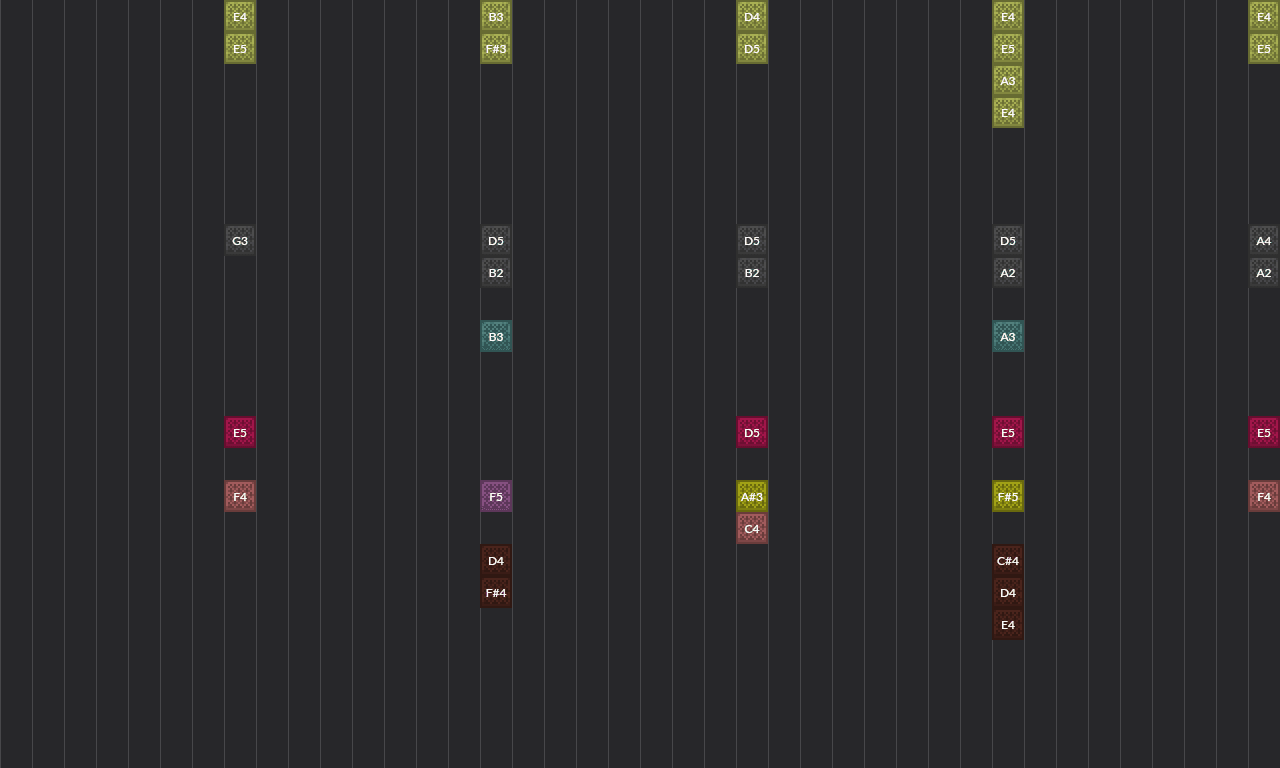The image size is (1280, 768).
Task: Select the yellow A#3 note block
Action: click(x=752, y=496)
